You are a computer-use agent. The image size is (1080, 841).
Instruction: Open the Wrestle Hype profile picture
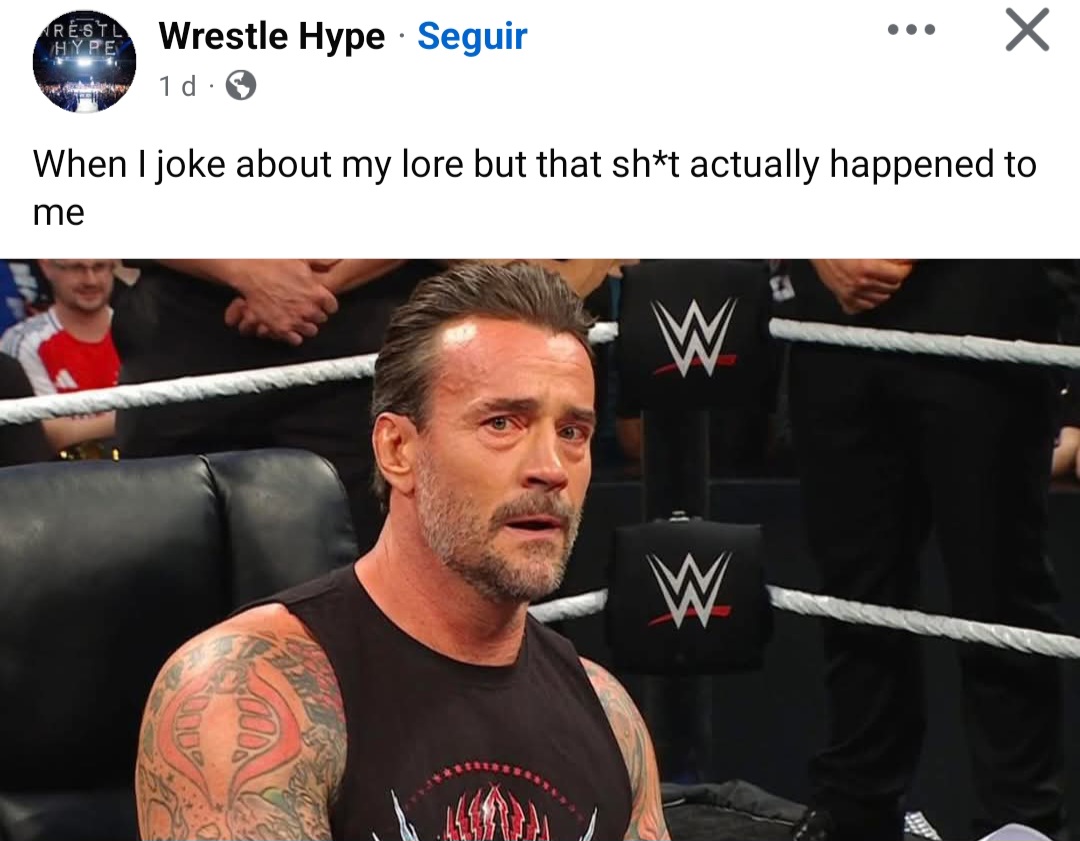point(84,61)
